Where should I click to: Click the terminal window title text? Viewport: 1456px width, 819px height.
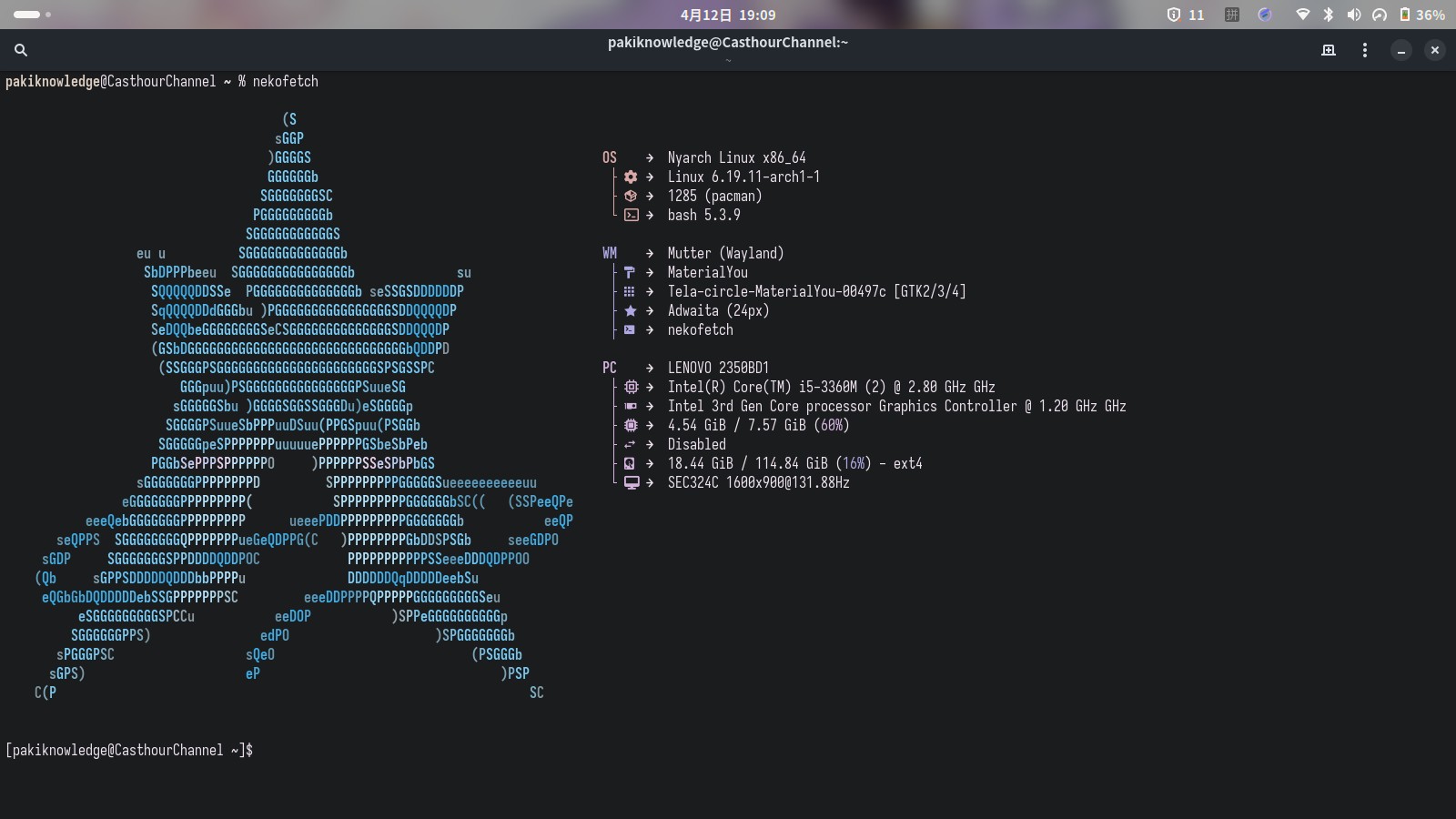728,42
